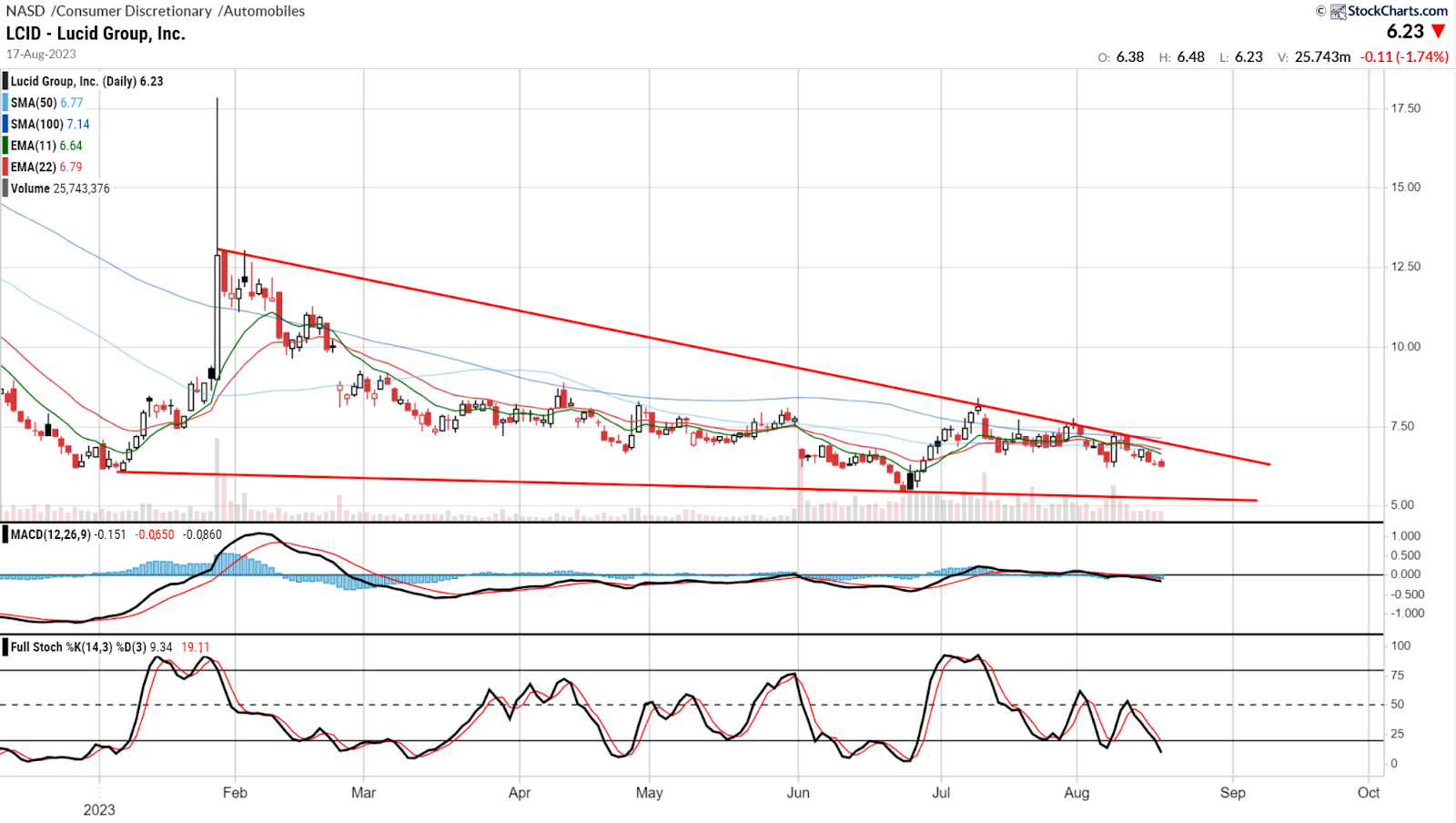1456x823 pixels.
Task: Click the chart date 17-Aug-2023
Action: [41, 55]
